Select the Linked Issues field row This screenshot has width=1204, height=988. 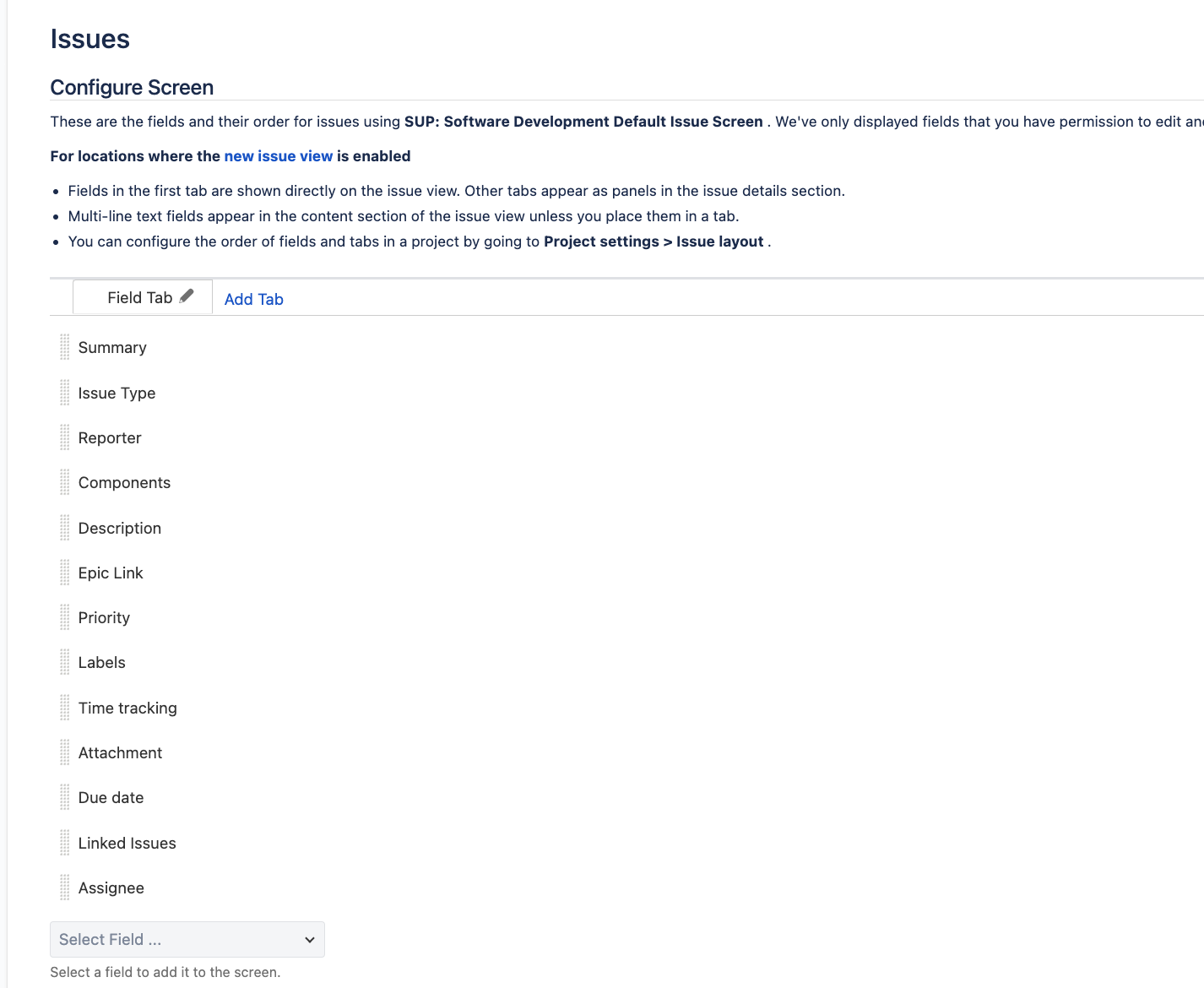[626, 843]
